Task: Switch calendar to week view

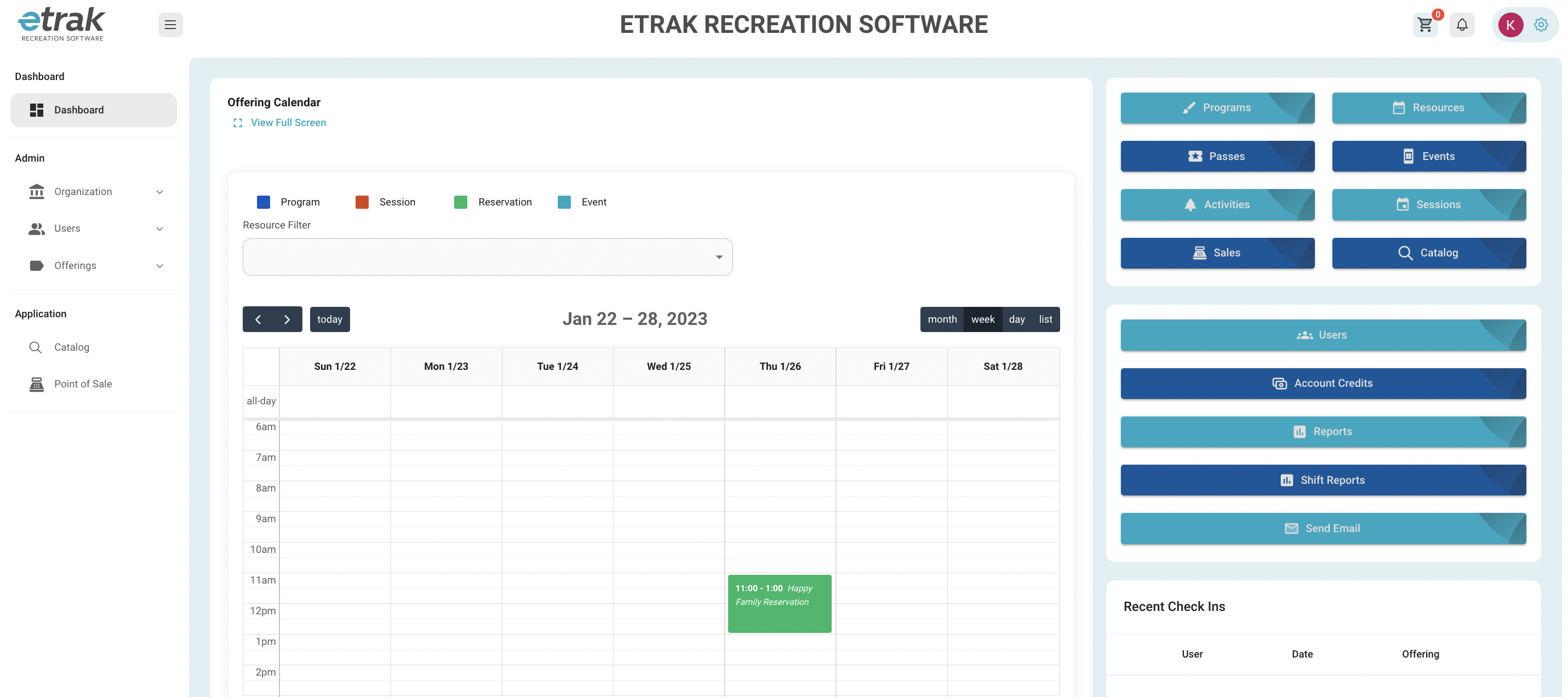Action: (x=982, y=319)
